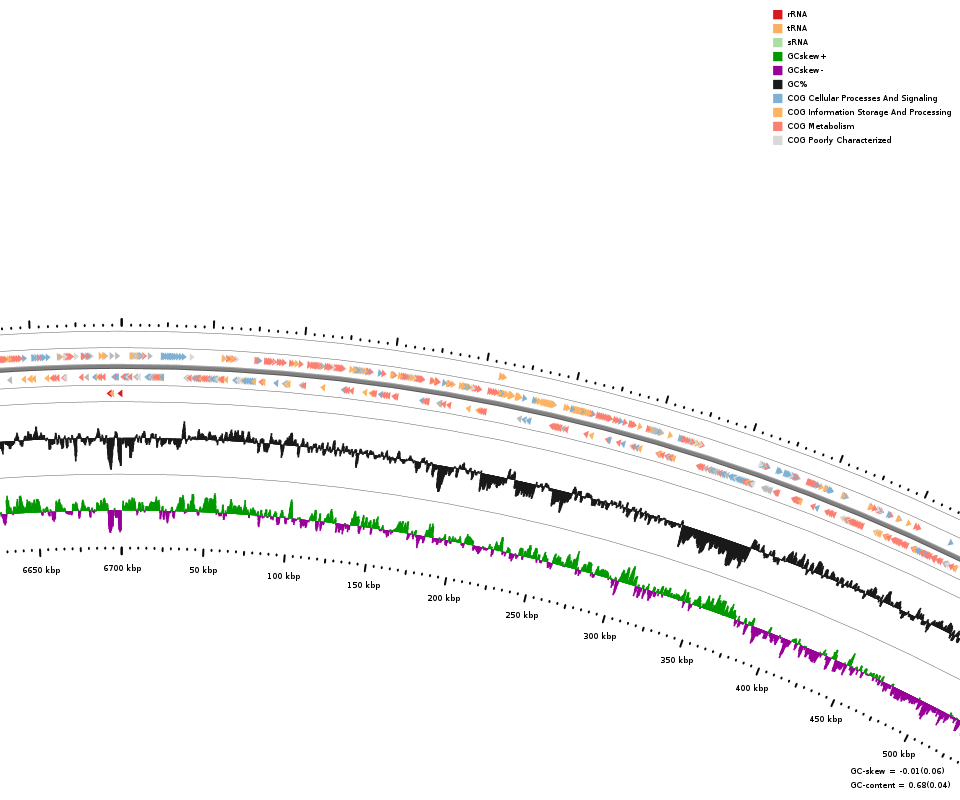Click the 400 kbp scale label
The image size is (960, 800).
751,688
